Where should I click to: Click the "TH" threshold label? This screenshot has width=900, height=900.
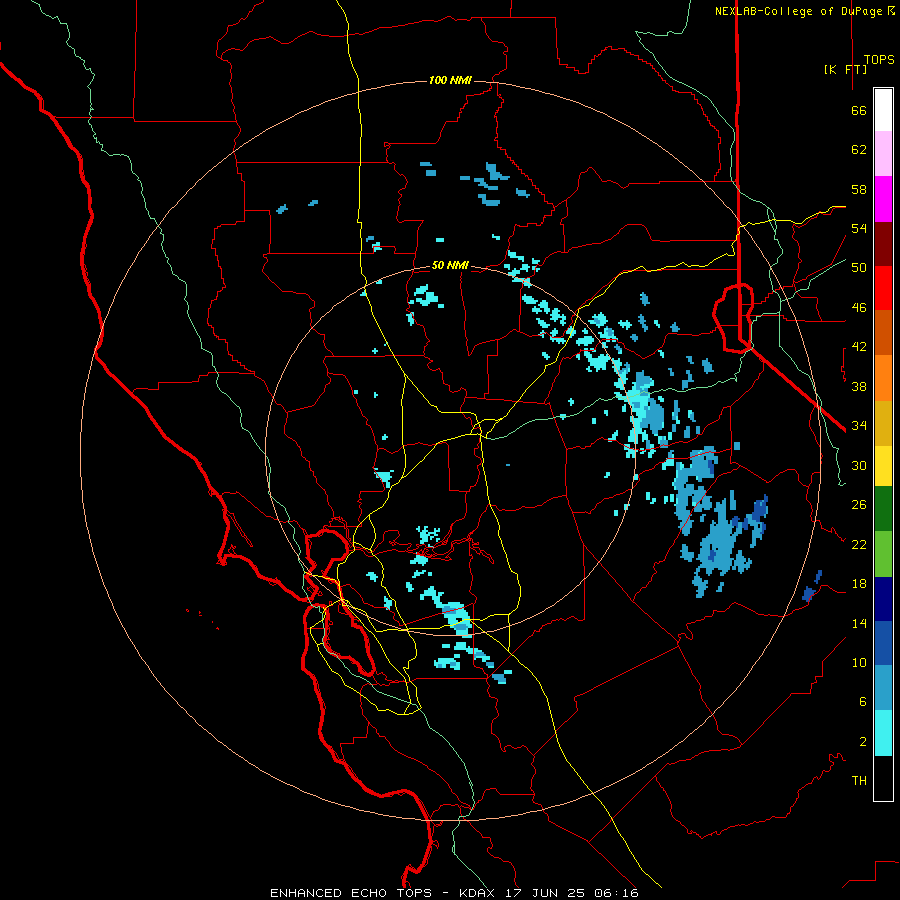coord(859,781)
